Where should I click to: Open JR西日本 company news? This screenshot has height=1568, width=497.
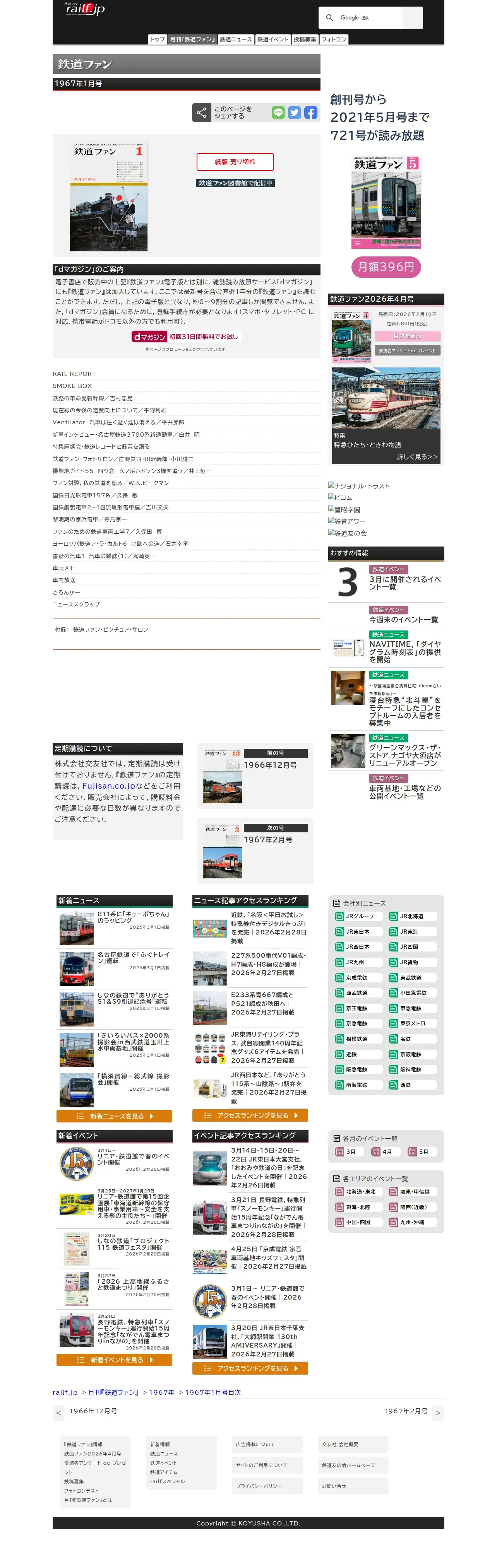[x=358, y=946]
